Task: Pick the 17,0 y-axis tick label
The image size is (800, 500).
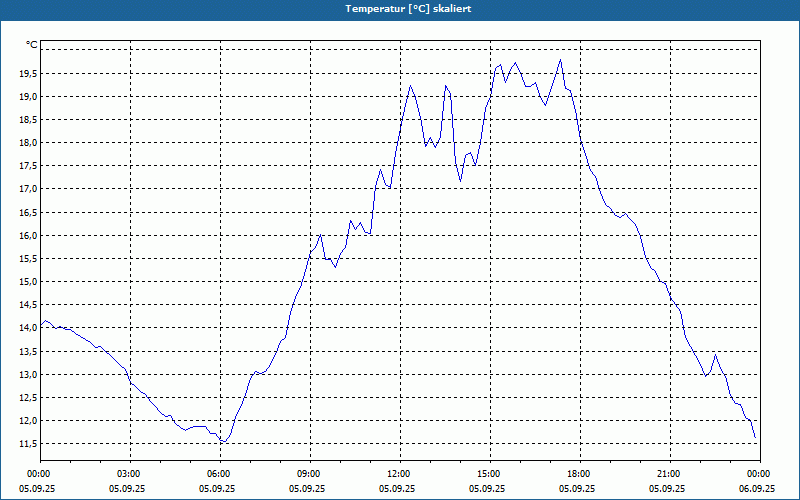Action: click(28, 189)
